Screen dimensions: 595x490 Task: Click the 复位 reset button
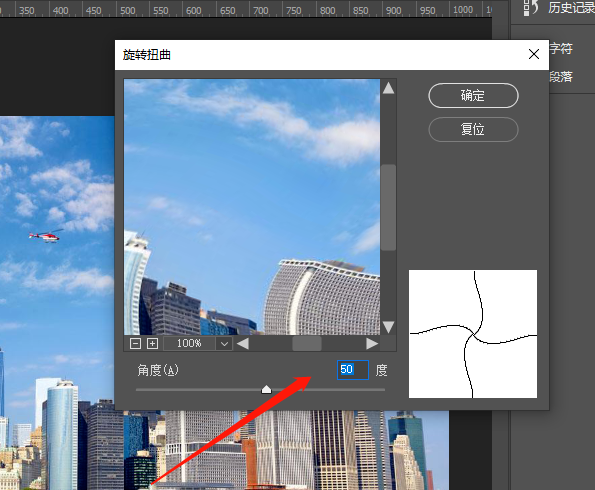[473, 129]
